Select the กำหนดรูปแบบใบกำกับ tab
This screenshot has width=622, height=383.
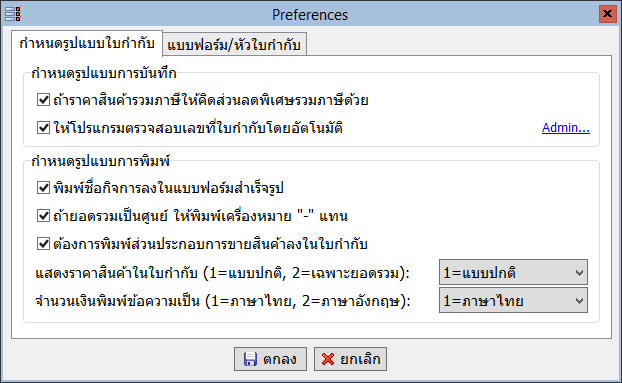point(87,43)
